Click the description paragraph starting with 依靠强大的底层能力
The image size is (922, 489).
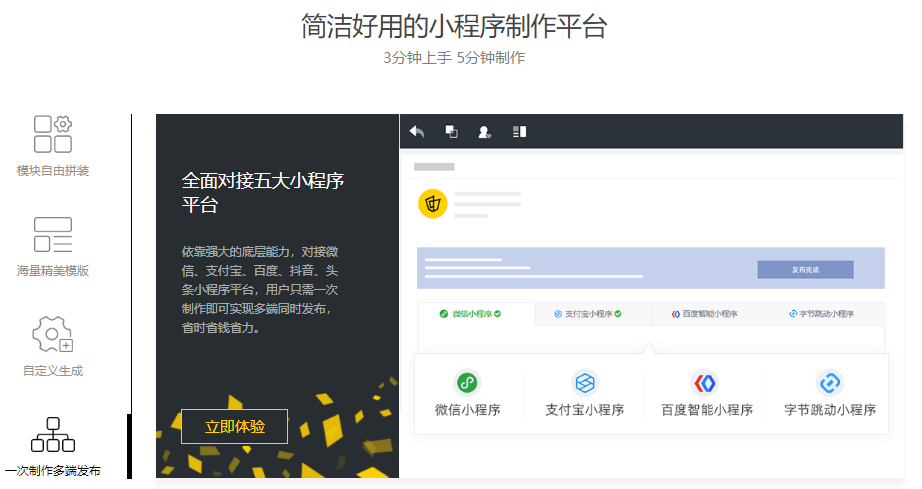pos(260,290)
